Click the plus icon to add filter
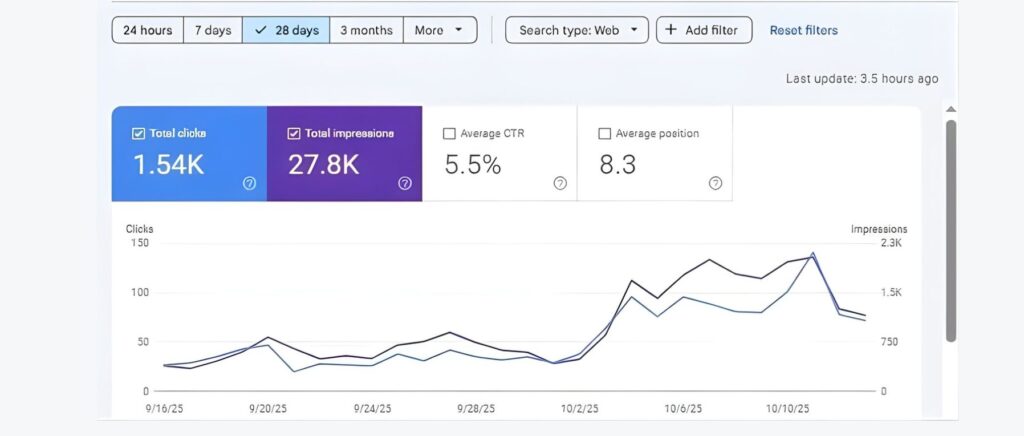The width and height of the screenshot is (1024, 436). coord(671,30)
